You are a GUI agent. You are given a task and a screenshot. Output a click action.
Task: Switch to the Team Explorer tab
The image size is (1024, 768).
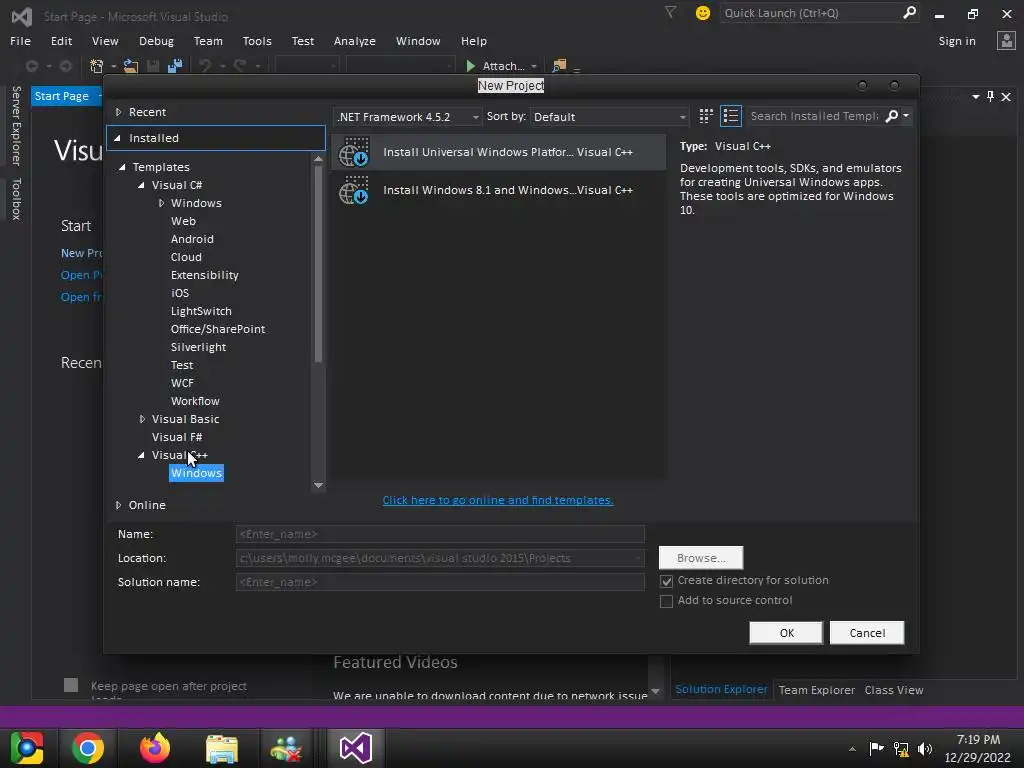816,690
